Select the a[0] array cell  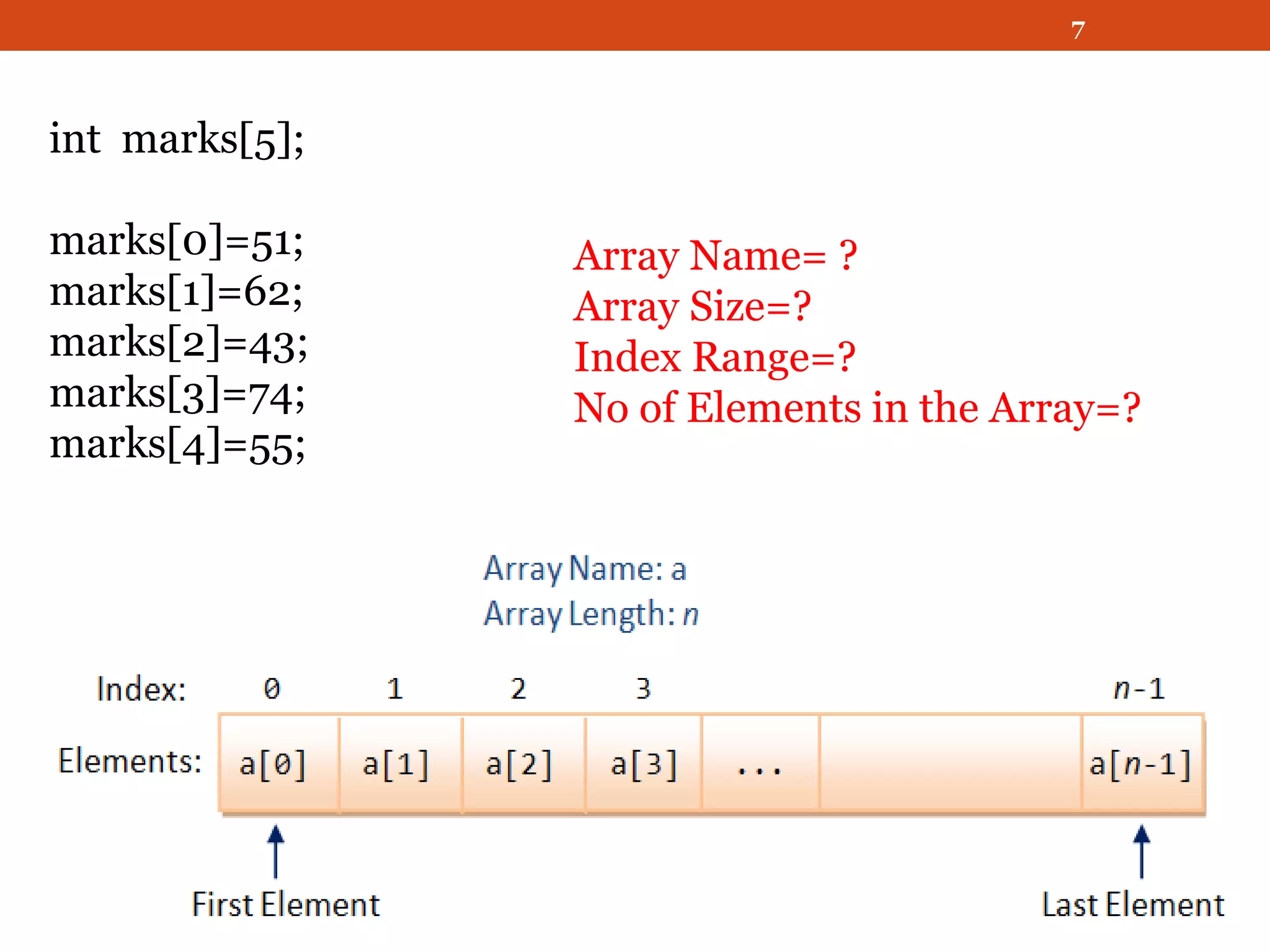[279, 763]
